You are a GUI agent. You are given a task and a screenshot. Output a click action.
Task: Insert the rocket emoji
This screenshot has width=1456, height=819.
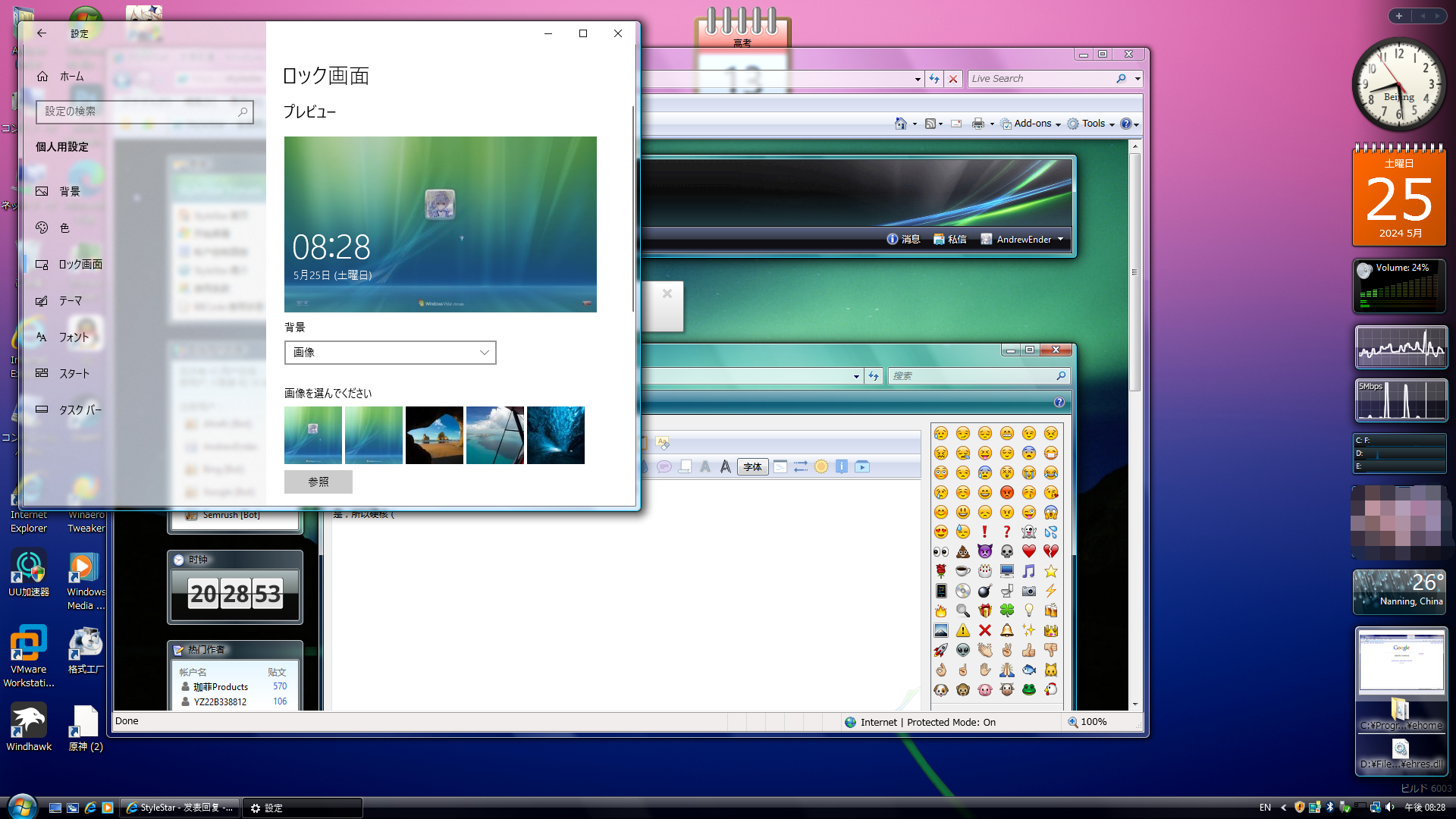941,650
